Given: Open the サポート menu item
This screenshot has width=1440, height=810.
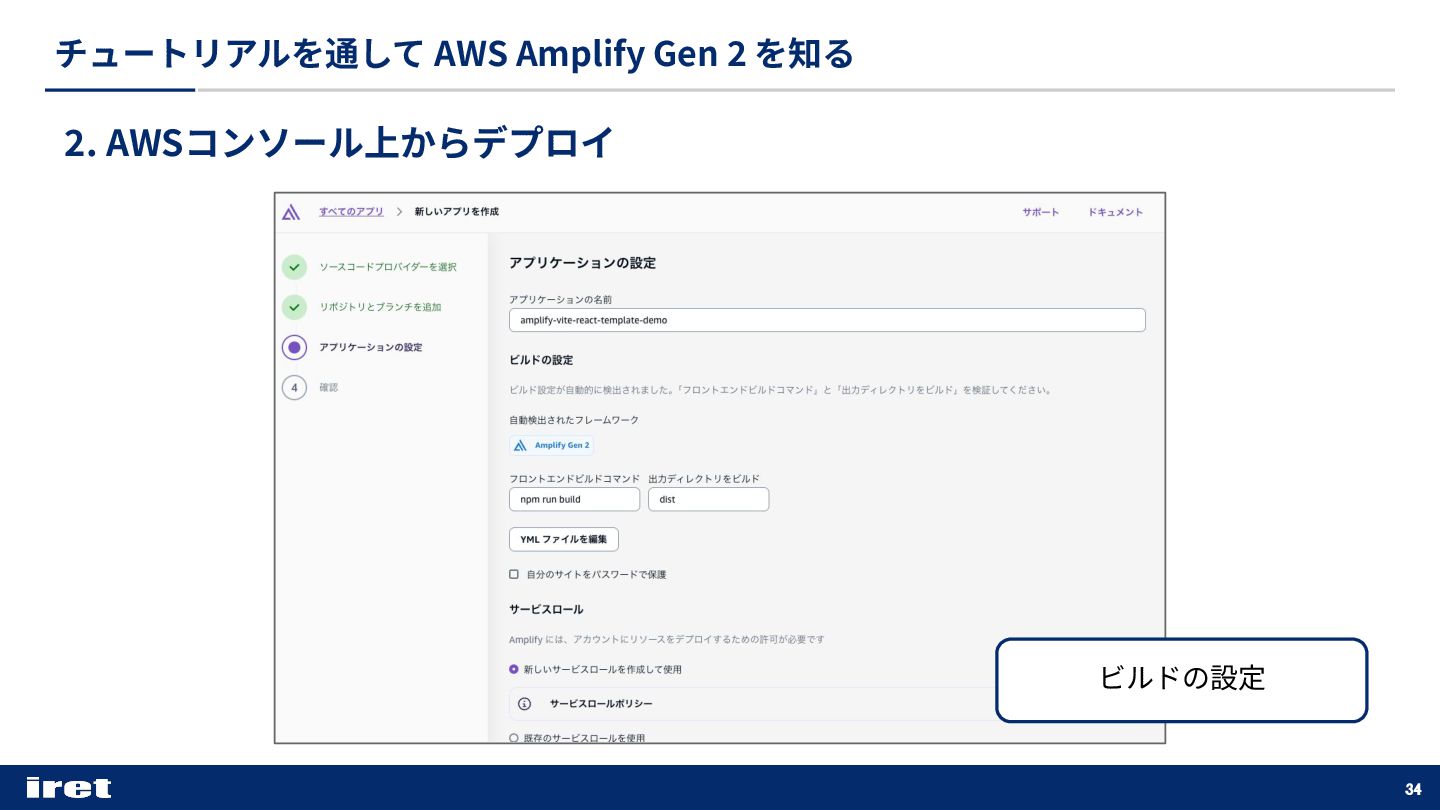Looking at the screenshot, I should (1040, 212).
